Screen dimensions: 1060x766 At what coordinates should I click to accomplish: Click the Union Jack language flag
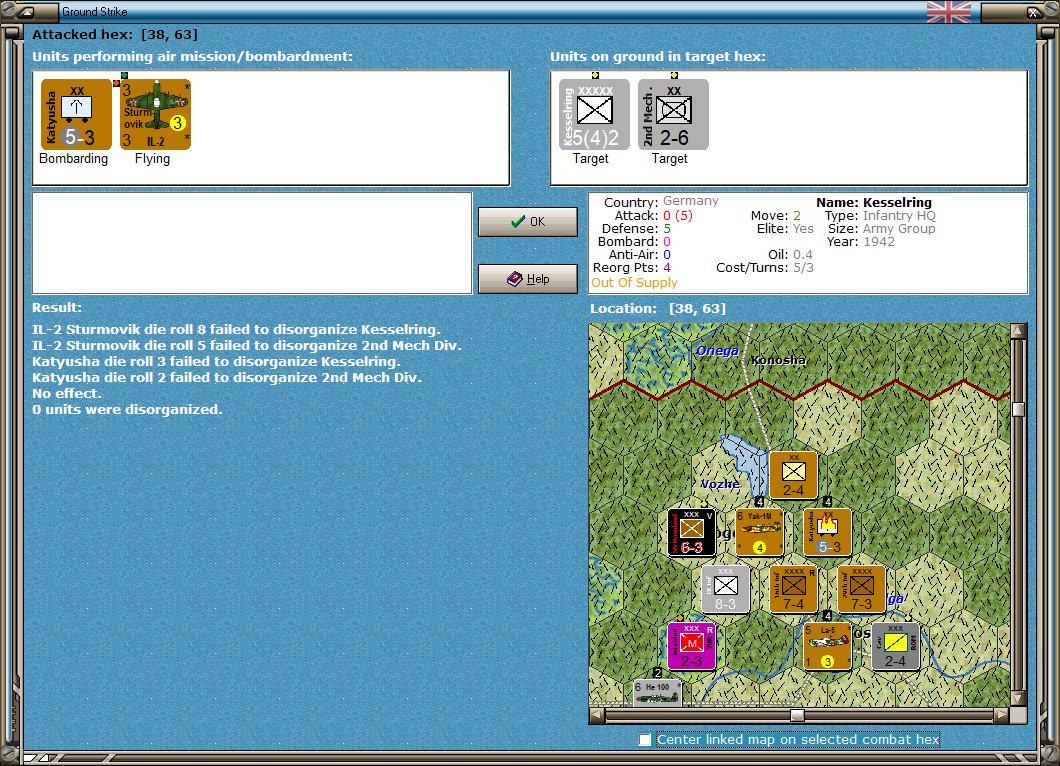click(x=949, y=11)
